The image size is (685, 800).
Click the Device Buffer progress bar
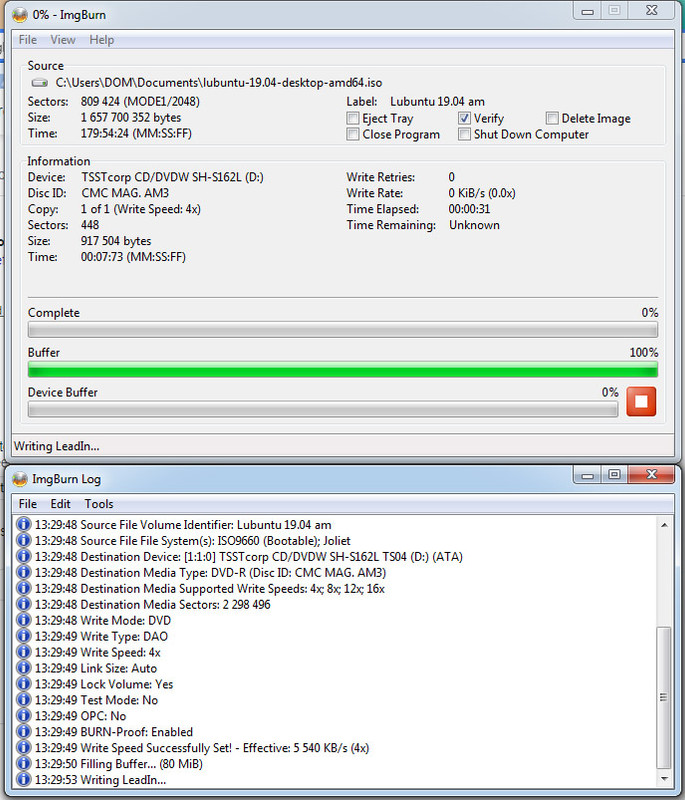[x=323, y=409]
